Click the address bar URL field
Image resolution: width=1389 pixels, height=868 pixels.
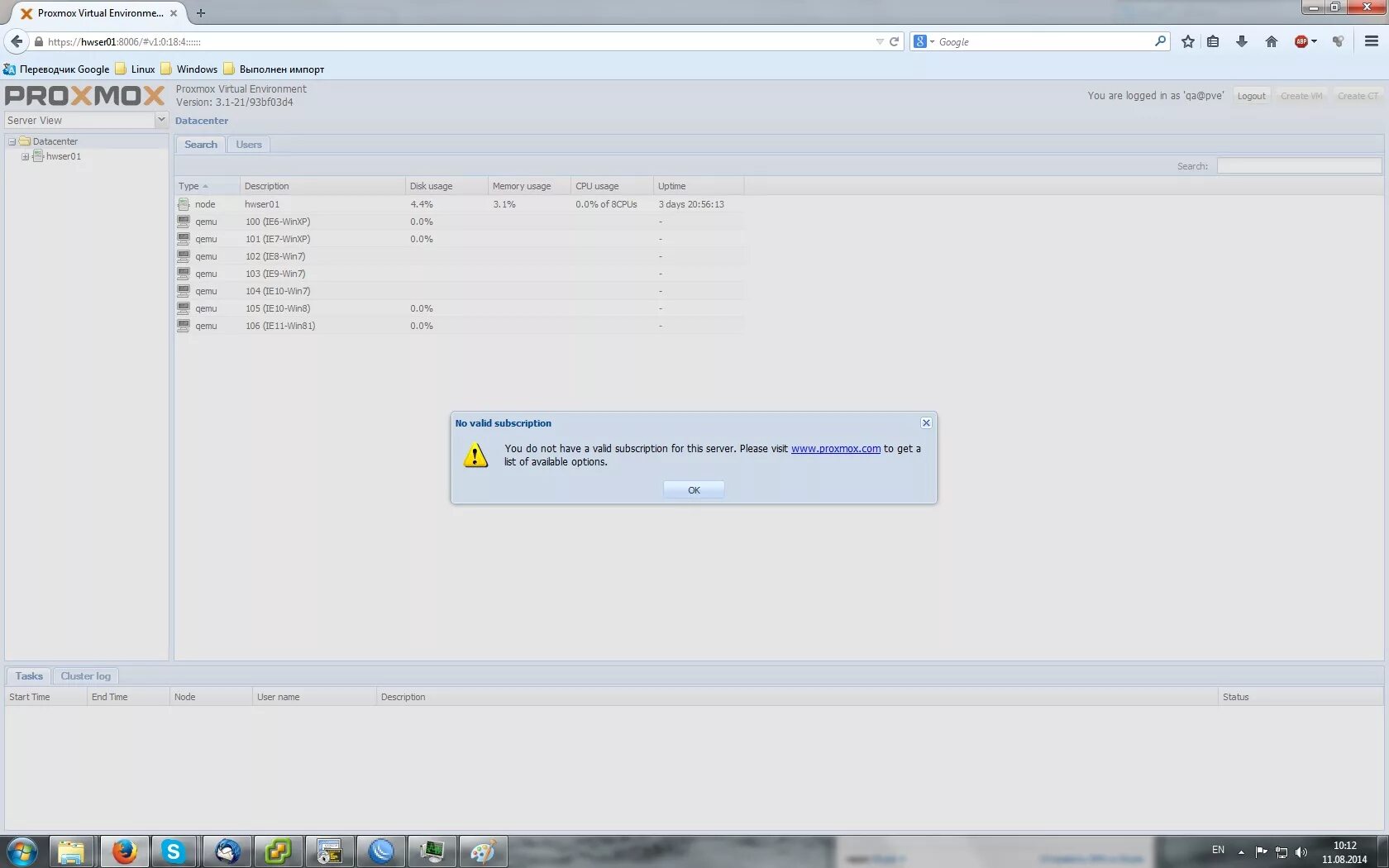(459, 41)
